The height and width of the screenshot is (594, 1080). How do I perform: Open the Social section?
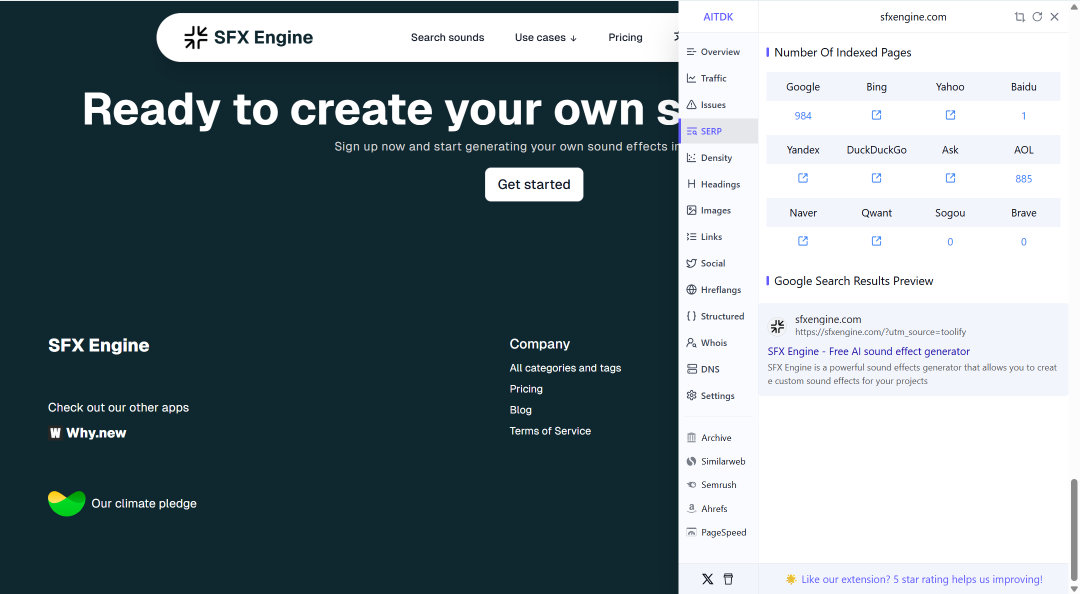[718, 263]
